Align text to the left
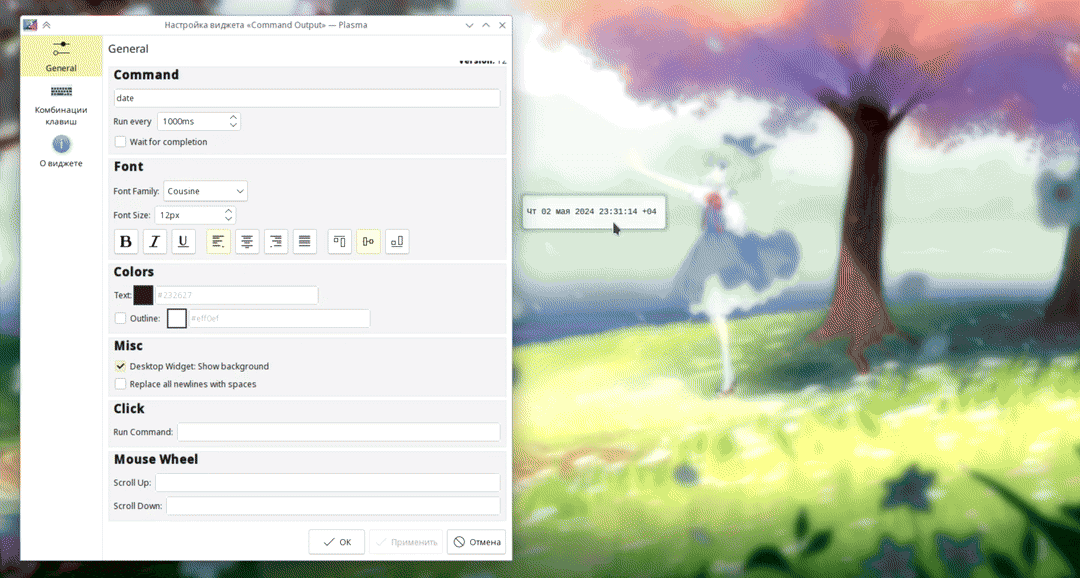 [219, 241]
